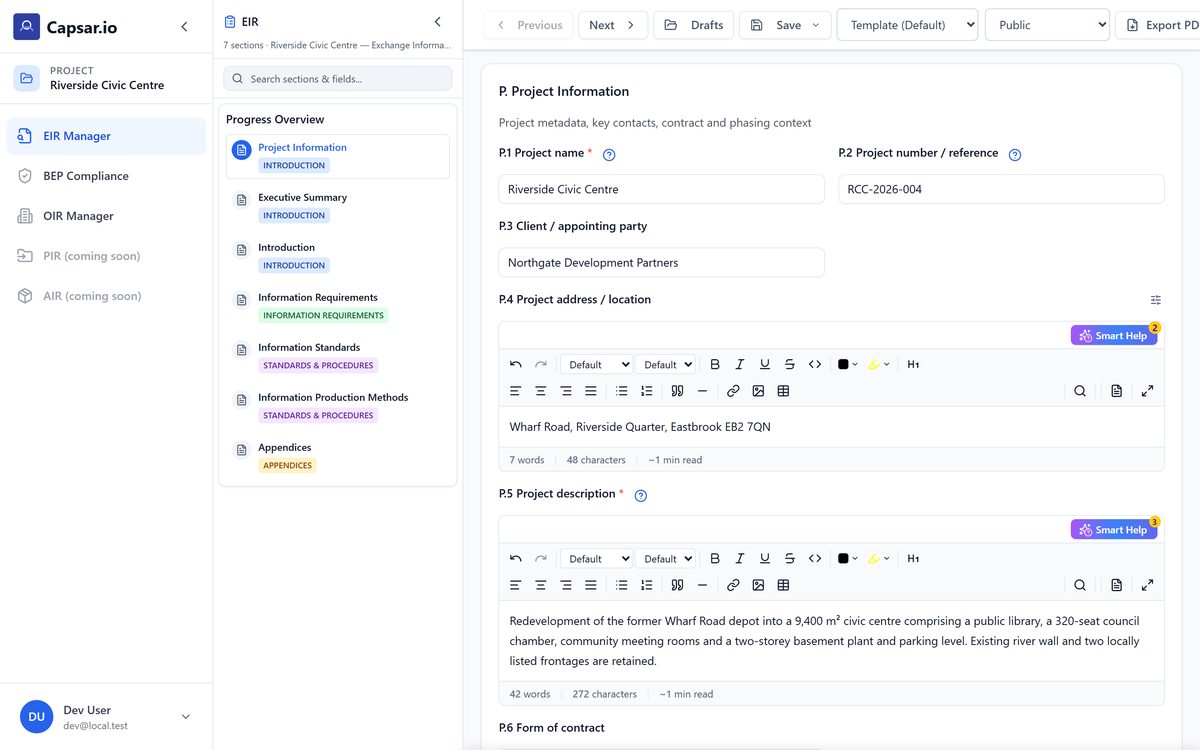The image size is (1200, 750).
Task: Toggle italic in the P.4 address editor
Action: pos(740,364)
